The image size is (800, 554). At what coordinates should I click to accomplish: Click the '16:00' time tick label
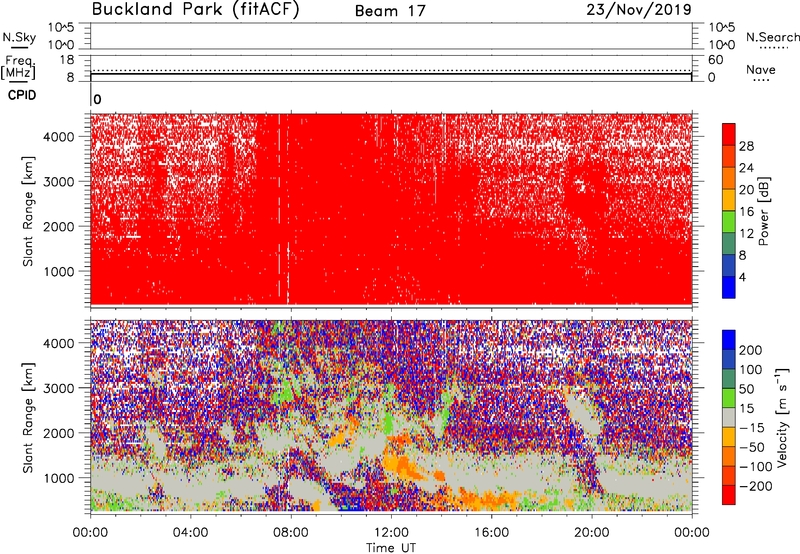coord(491,533)
